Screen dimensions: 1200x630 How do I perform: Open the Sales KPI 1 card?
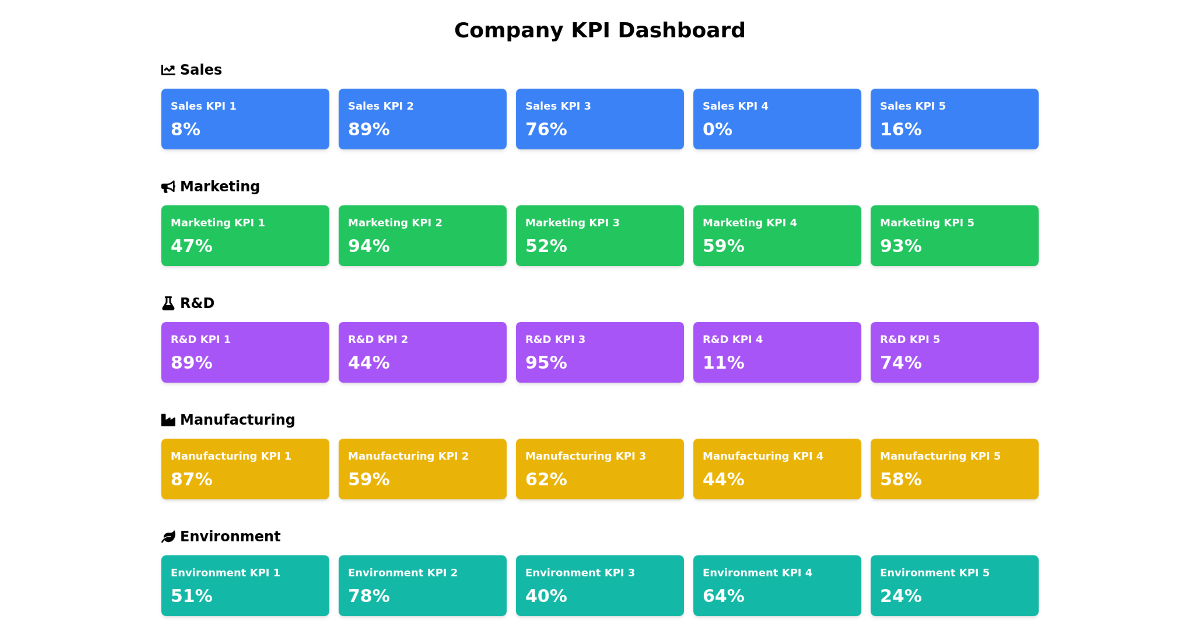point(245,119)
